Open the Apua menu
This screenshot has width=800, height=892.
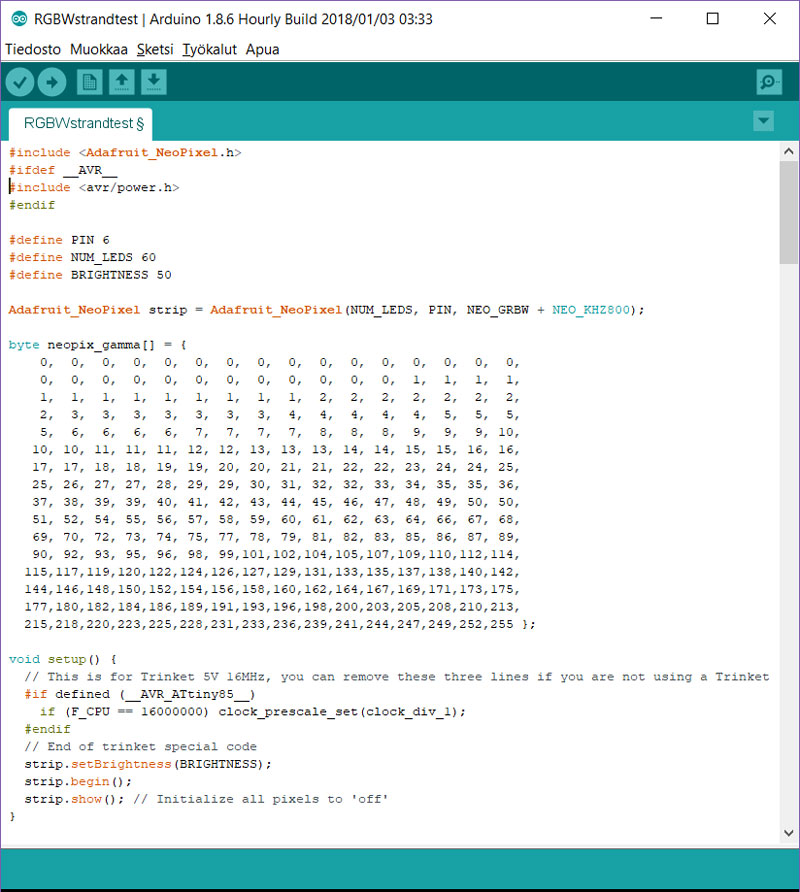pos(262,49)
